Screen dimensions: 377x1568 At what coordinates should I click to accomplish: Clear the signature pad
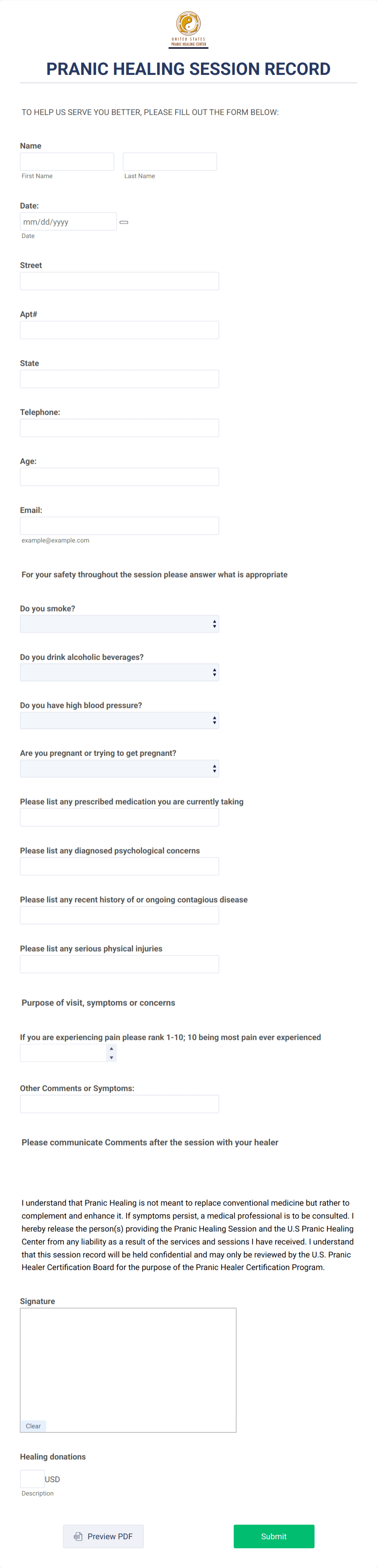point(33,1425)
